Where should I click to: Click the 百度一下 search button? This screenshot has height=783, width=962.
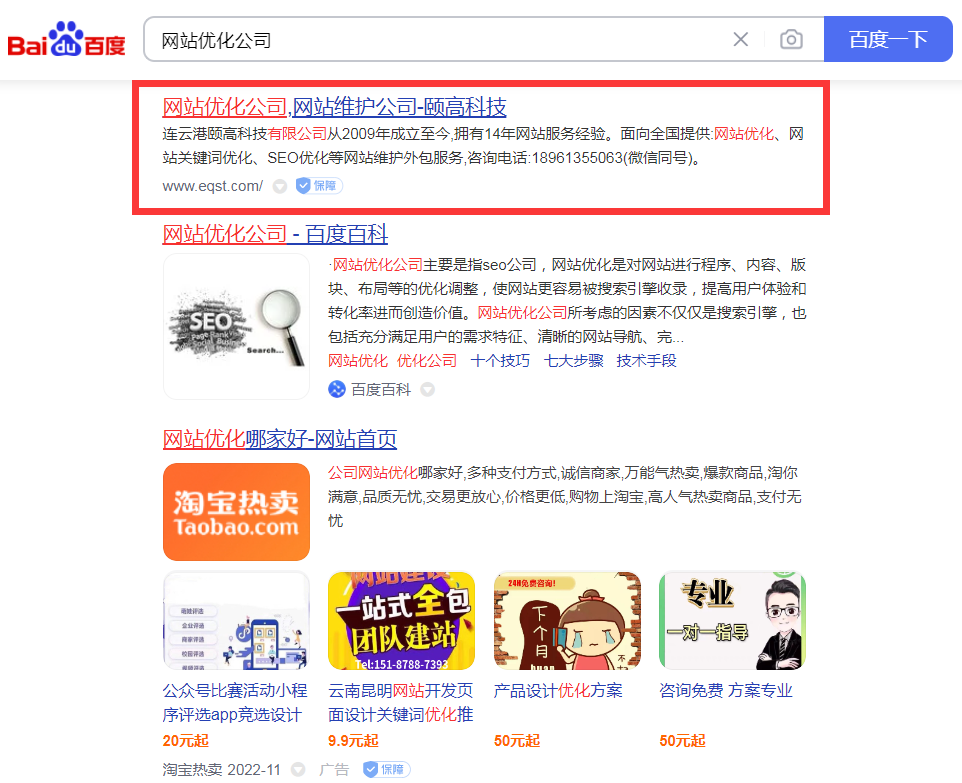[888, 39]
